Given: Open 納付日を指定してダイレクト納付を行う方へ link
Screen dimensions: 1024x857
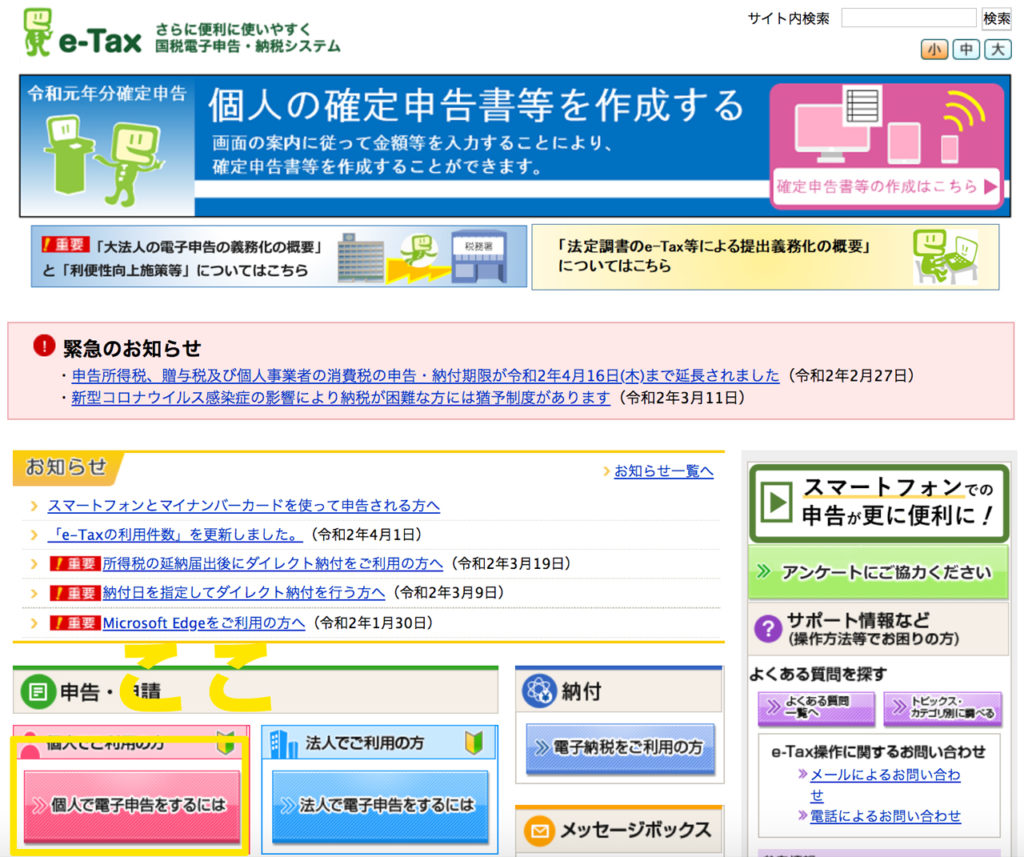Looking at the screenshot, I should (244, 592).
